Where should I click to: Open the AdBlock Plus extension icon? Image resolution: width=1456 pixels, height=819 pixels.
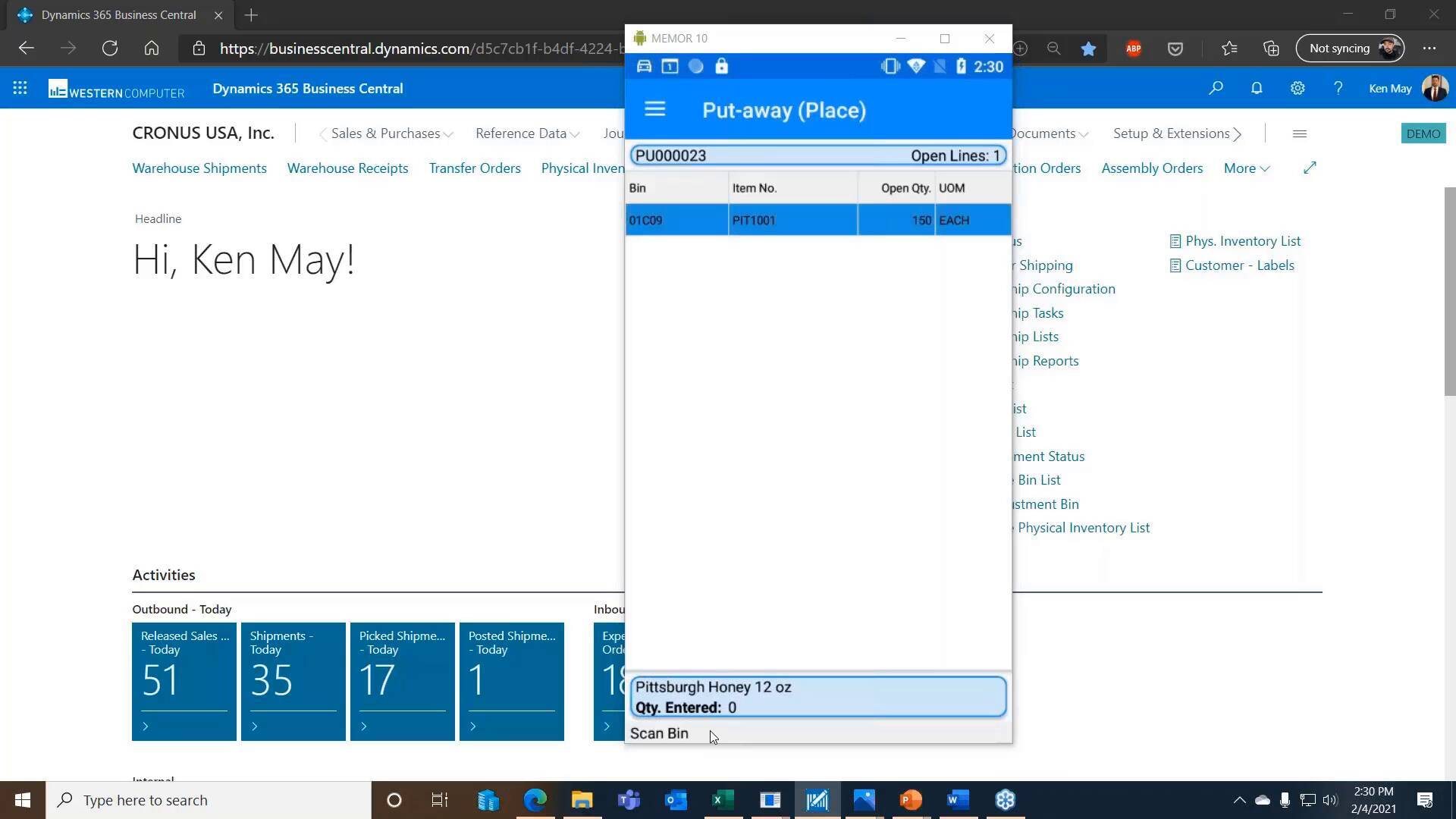[1133, 48]
